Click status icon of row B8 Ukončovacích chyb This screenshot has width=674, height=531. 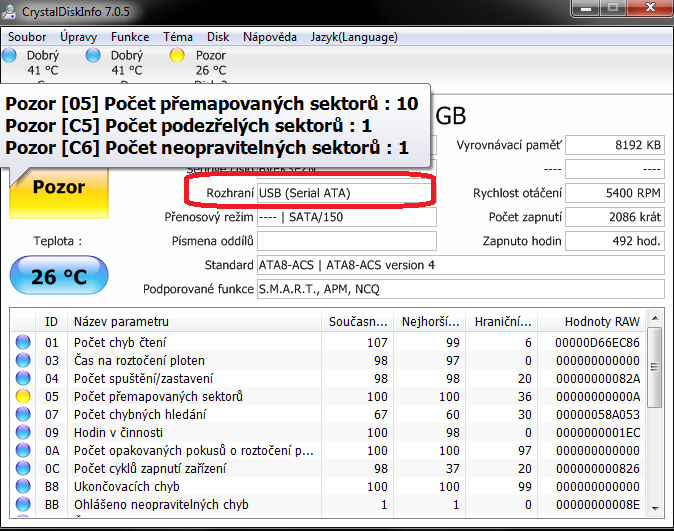23,487
